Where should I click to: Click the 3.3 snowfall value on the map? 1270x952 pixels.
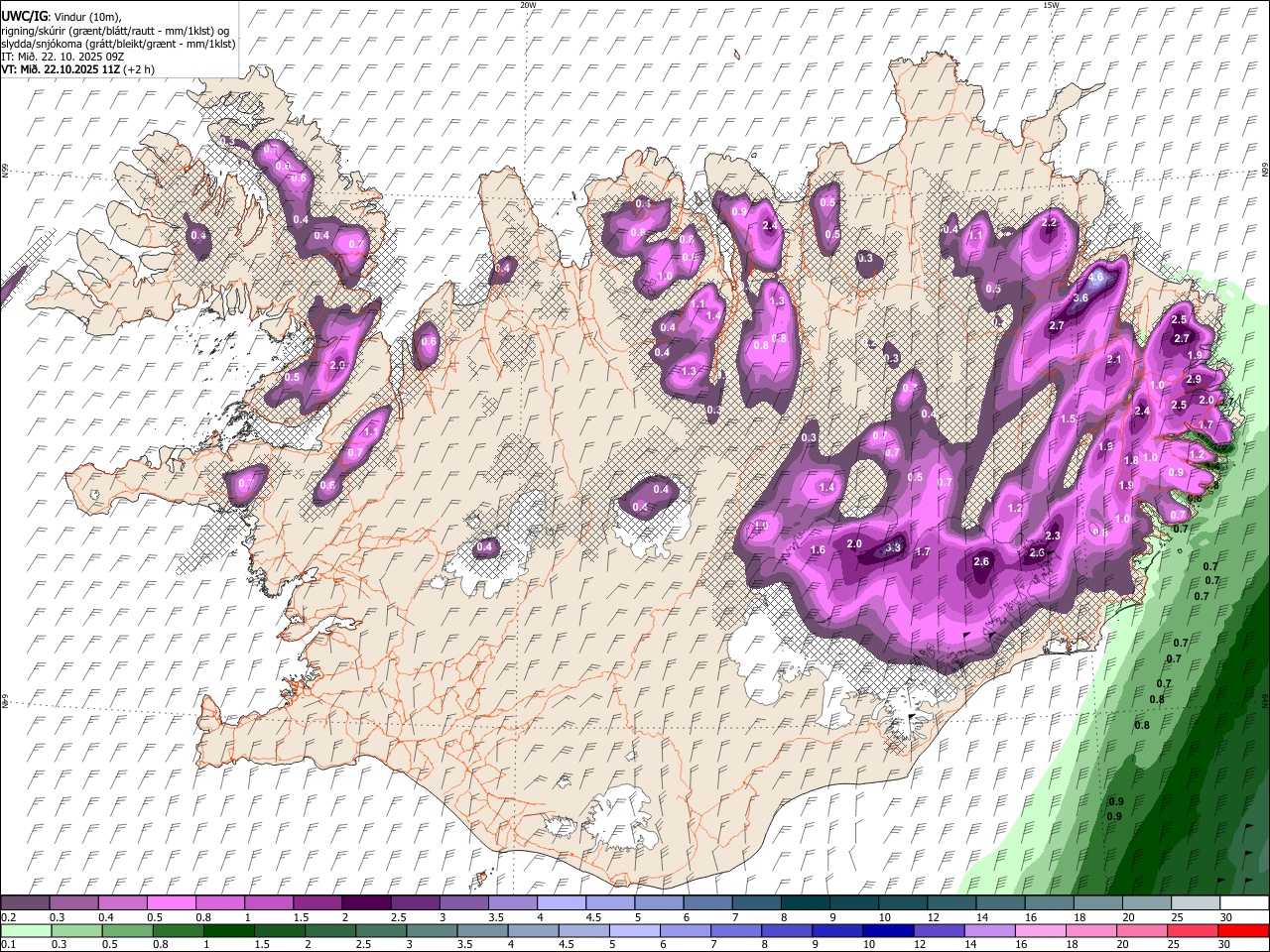893,547
